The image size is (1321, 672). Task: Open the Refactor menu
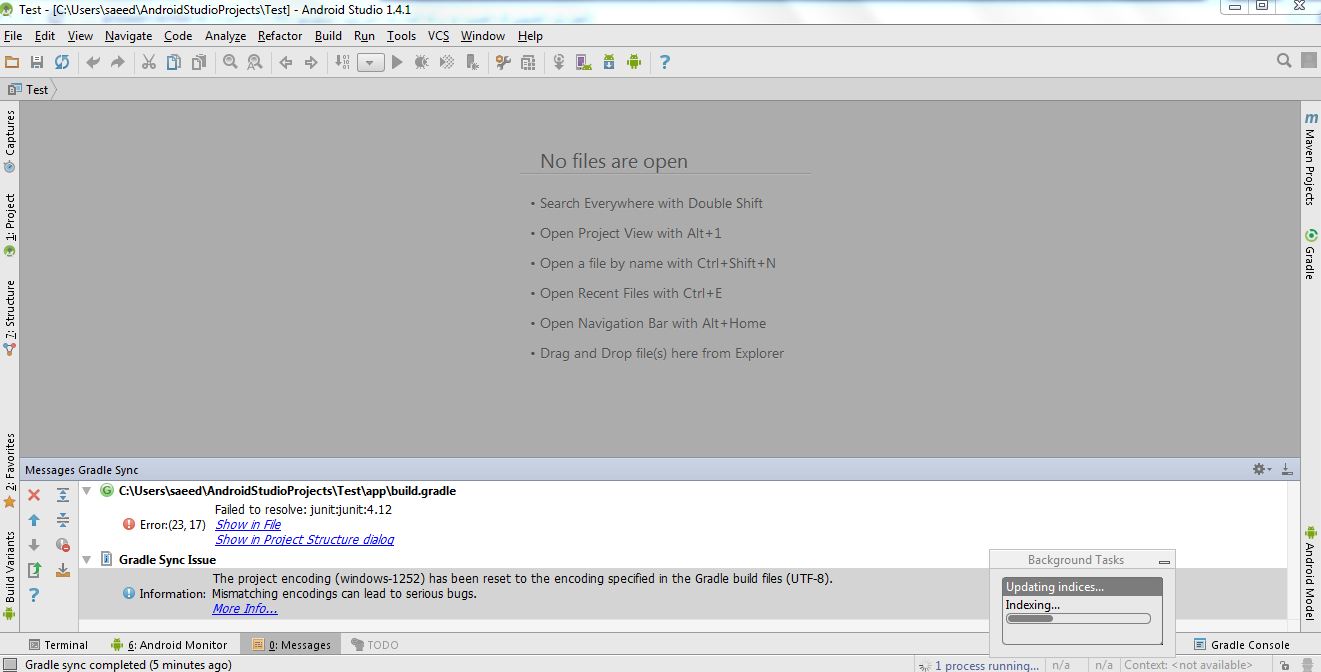pos(279,36)
